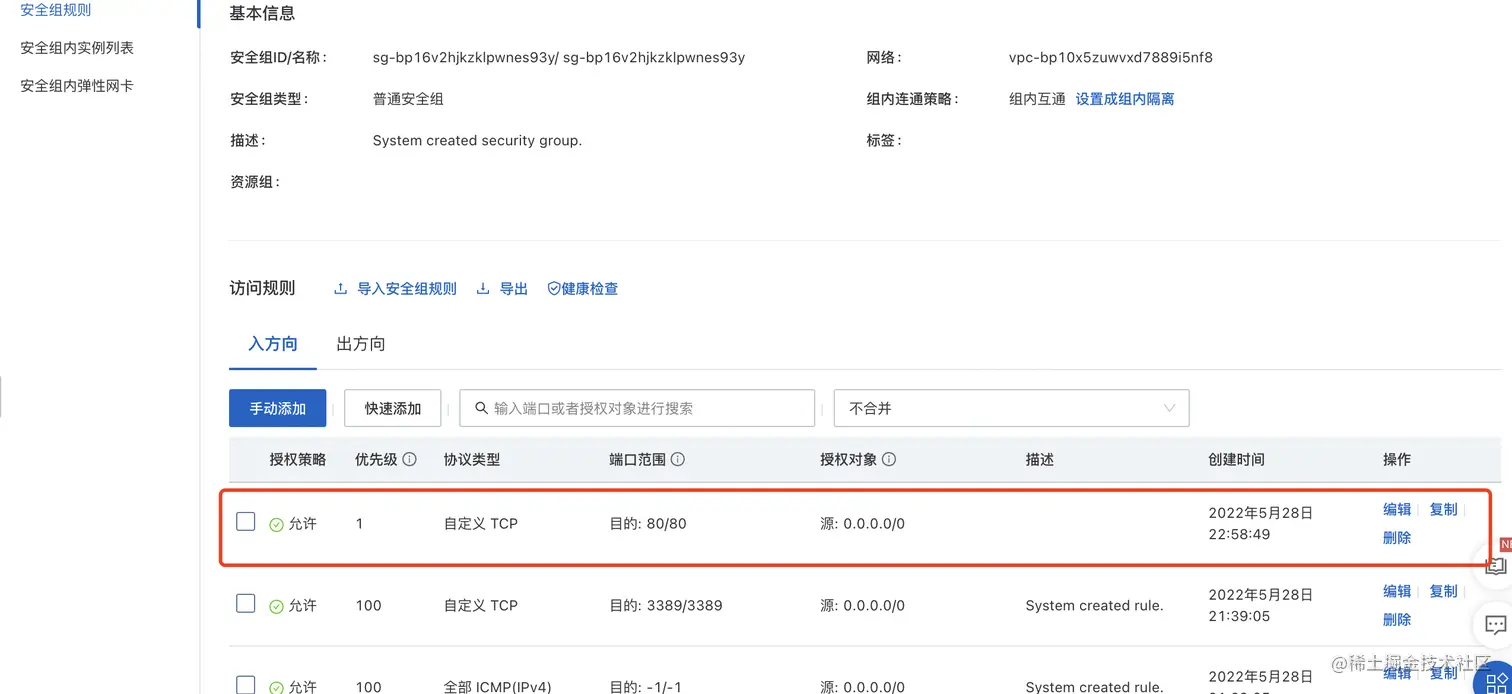Click port value 目的: 80/80
This screenshot has width=1512, height=694.
coord(648,524)
